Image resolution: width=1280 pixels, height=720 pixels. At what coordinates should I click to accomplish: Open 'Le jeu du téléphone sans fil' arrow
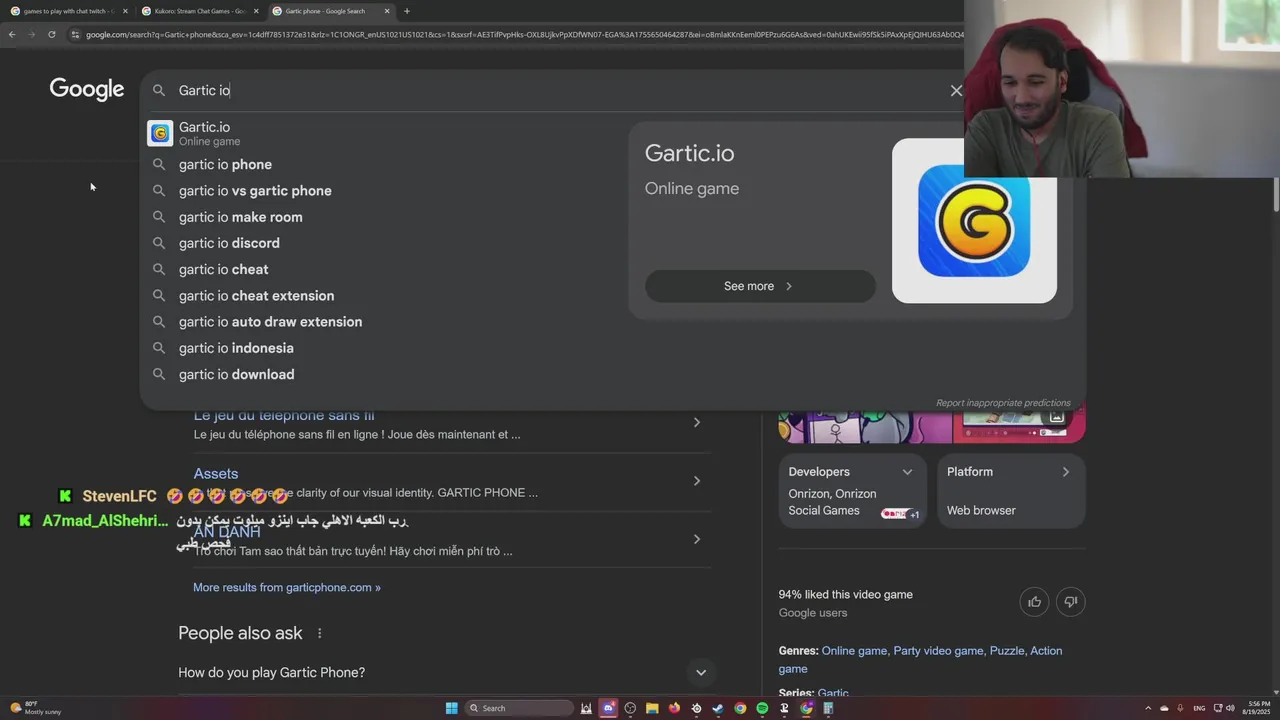pyautogui.click(x=697, y=422)
